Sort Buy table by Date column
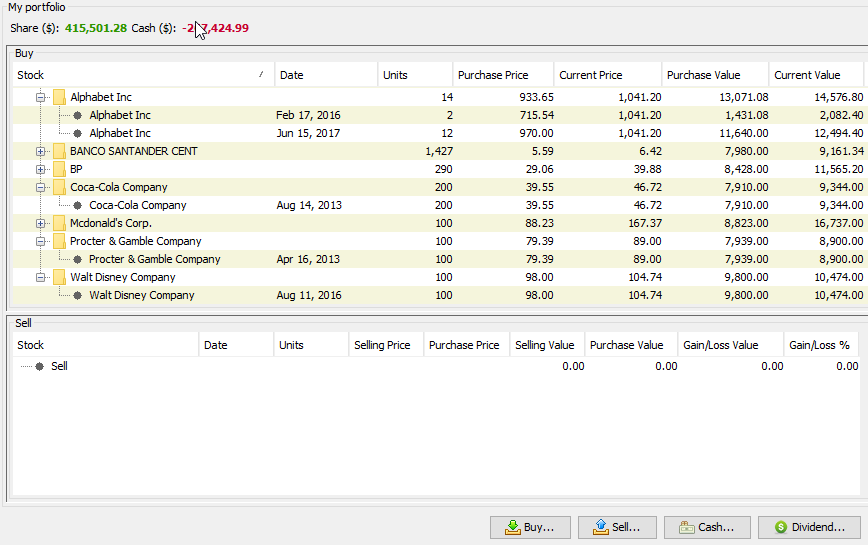 (x=326, y=75)
